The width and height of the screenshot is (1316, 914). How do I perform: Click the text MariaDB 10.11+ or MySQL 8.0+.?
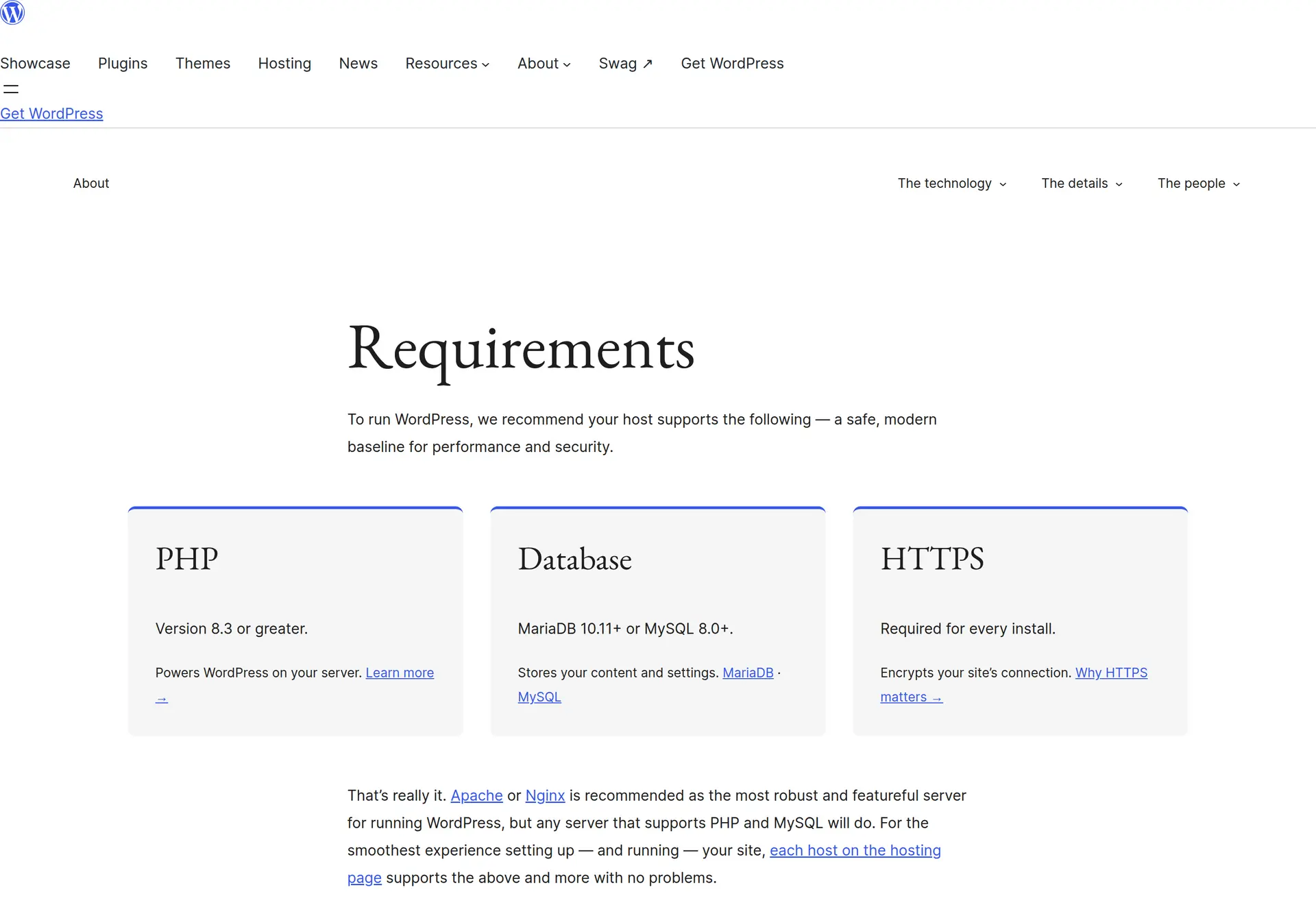click(x=625, y=629)
